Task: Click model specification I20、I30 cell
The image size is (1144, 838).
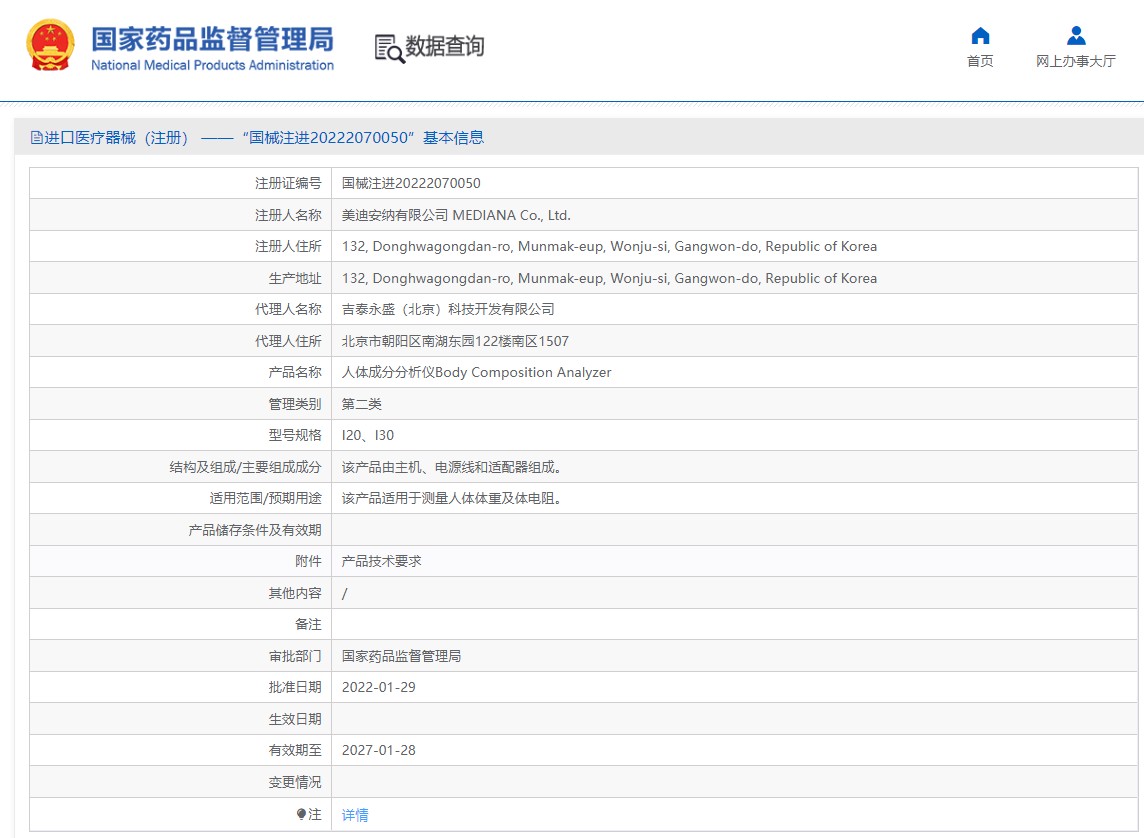Action: point(368,435)
